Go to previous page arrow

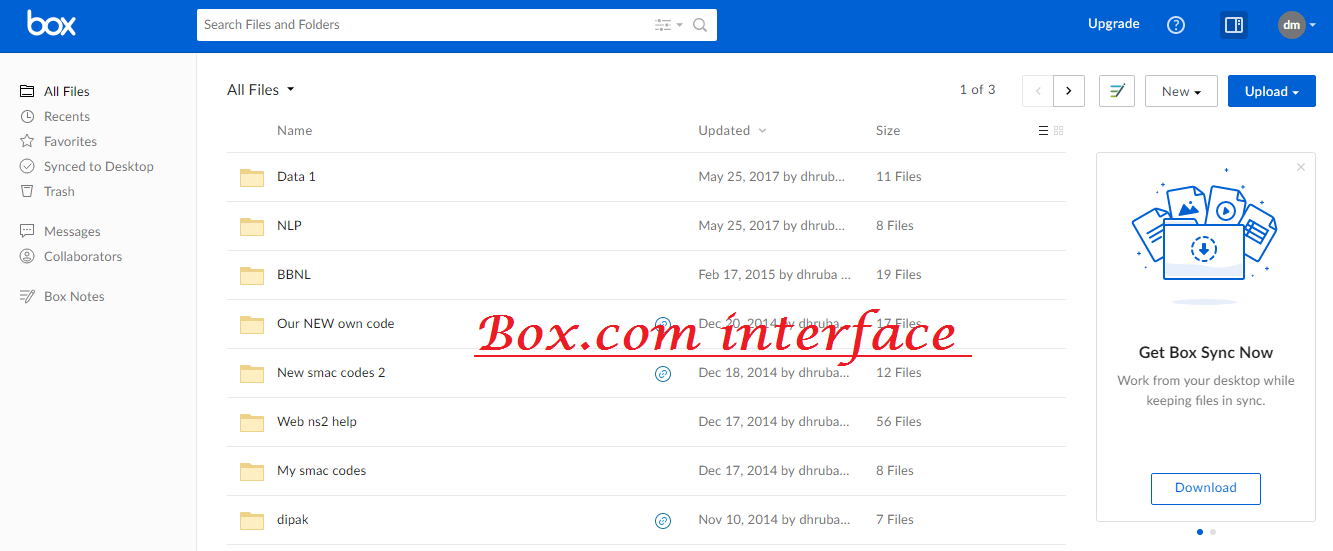tap(1038, 91)
